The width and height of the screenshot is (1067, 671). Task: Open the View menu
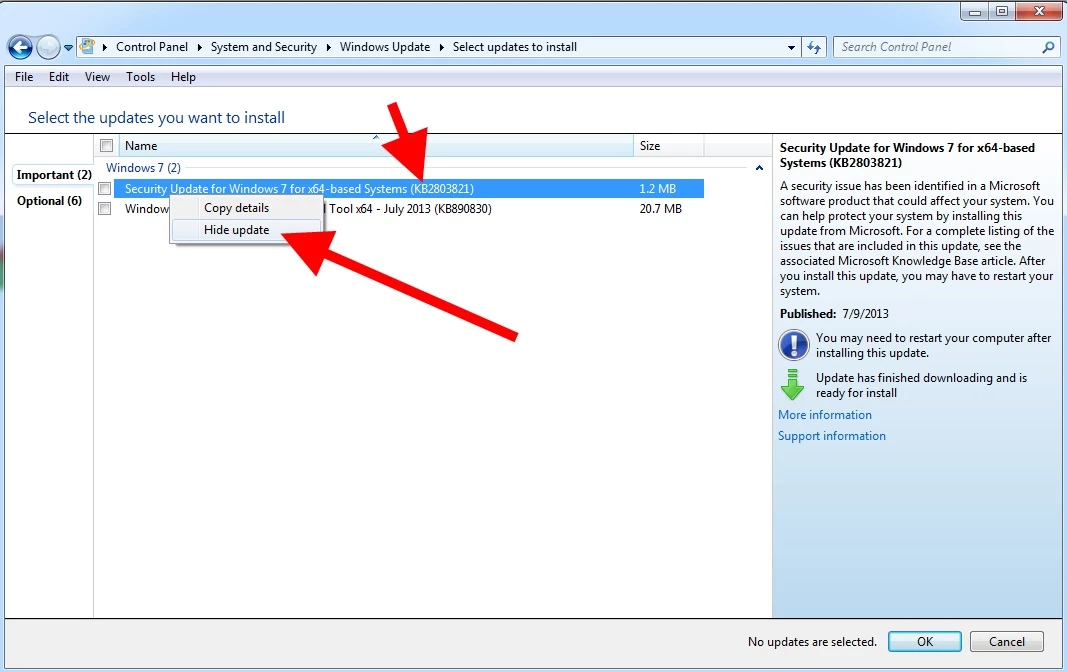[x=97, y=77]
